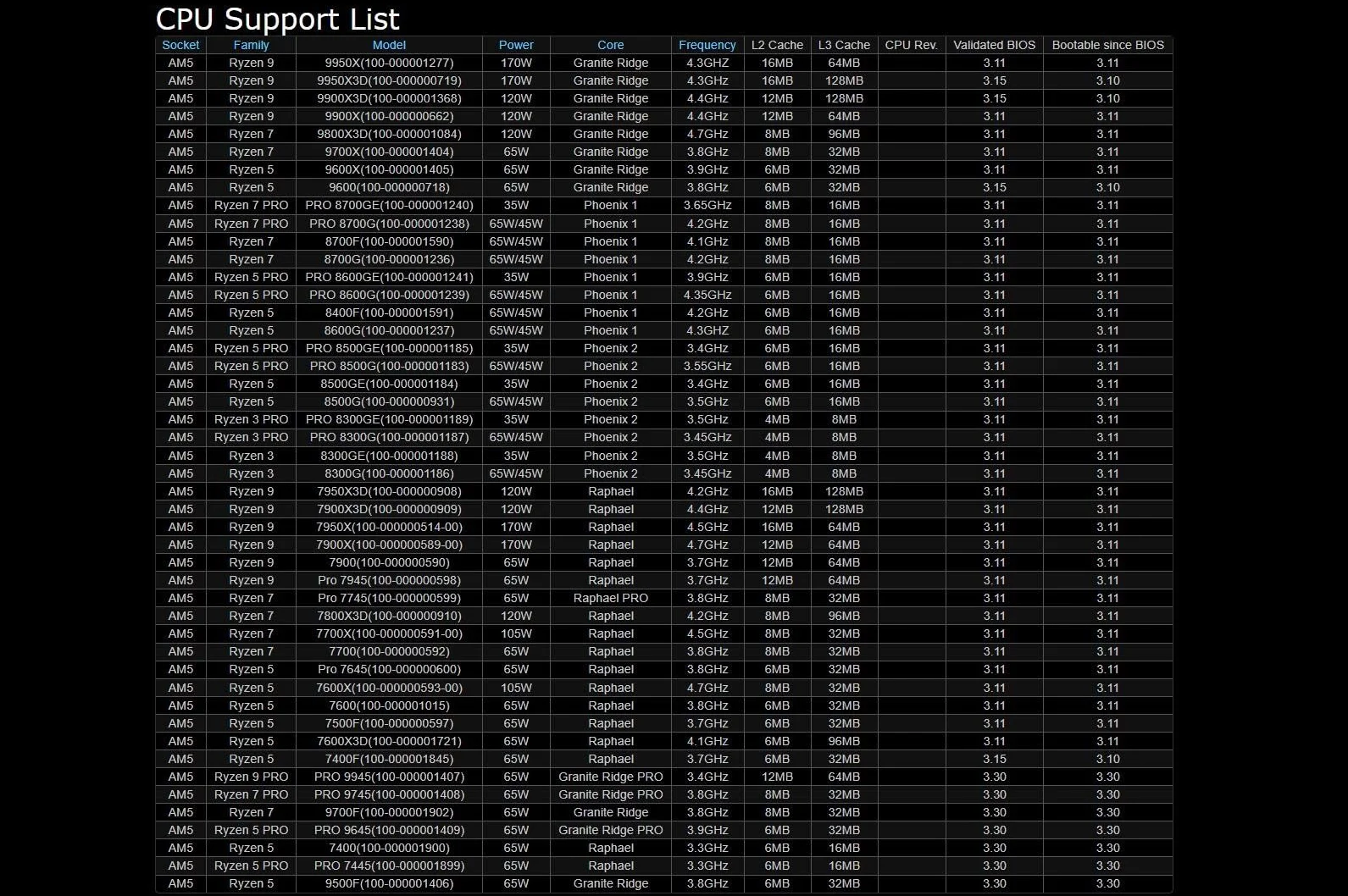
Task: Click model 7700X(100-000000591-00)
Action: point(389,633)
